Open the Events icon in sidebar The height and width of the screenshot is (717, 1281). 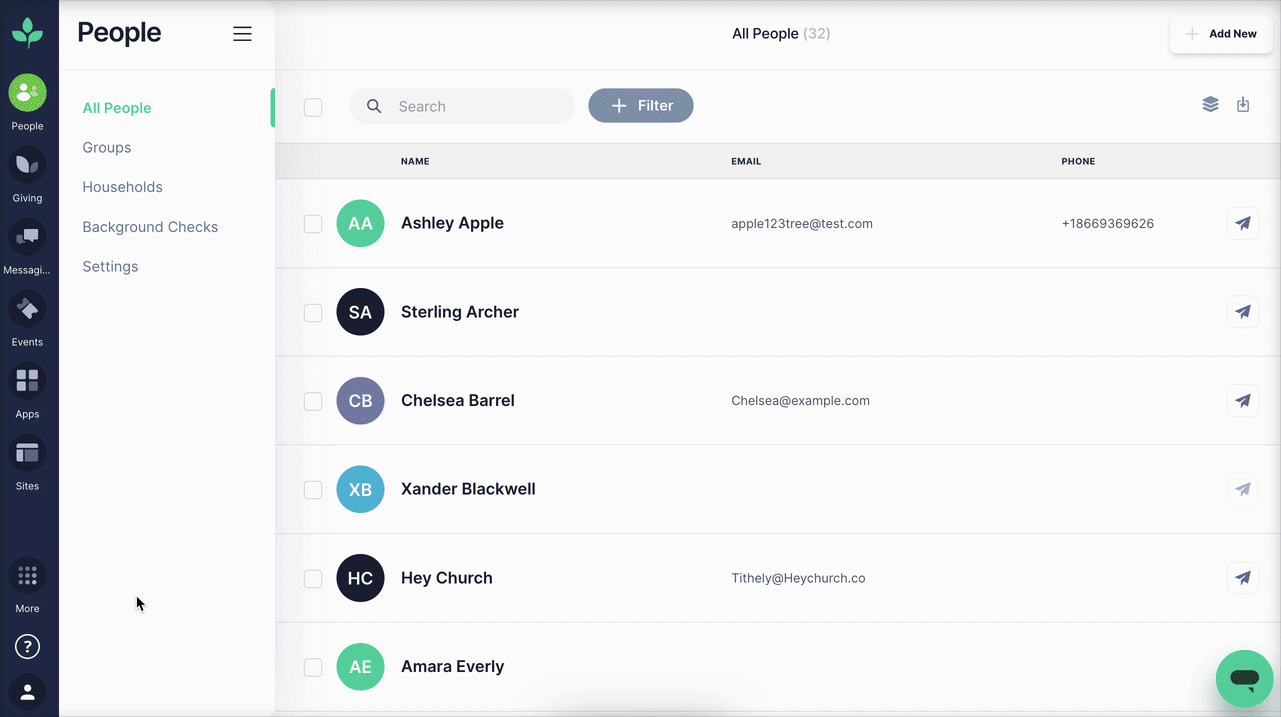[27, 310]
